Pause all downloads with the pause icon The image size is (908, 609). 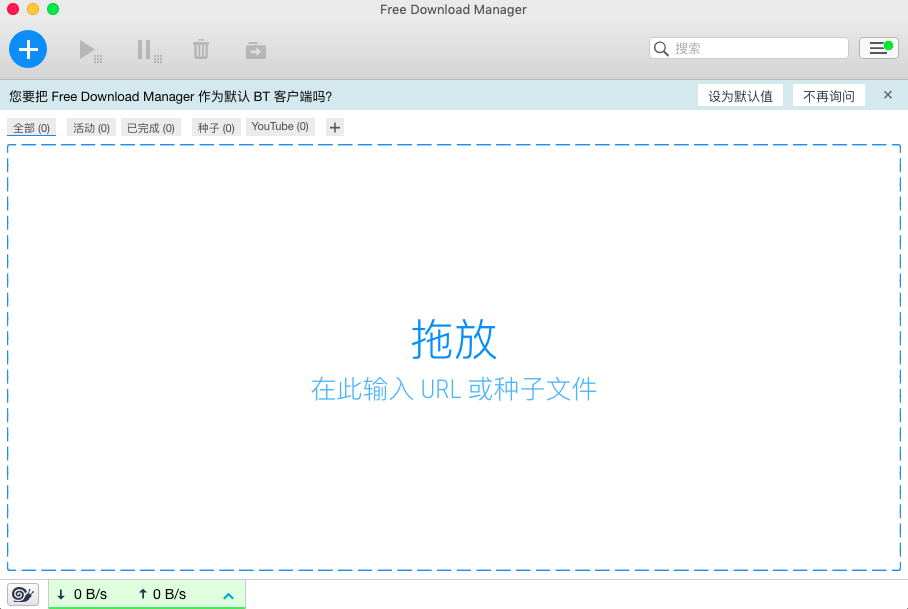click(x=149, y=51)
